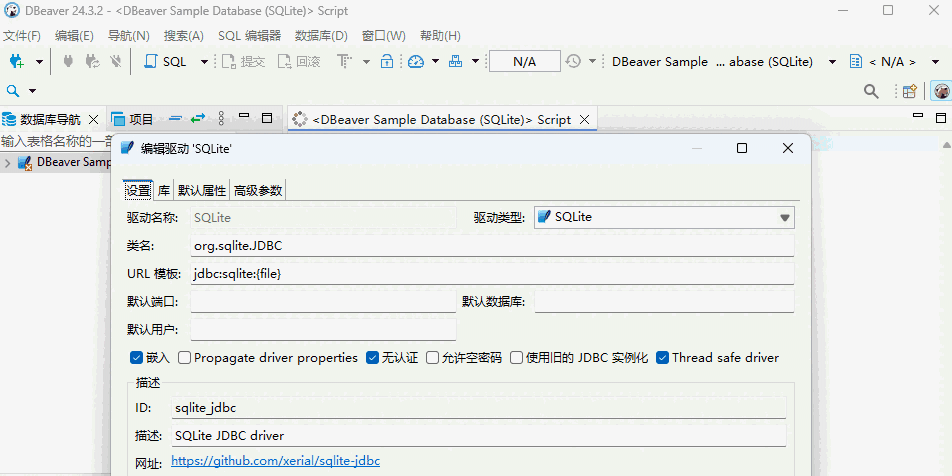The height and width of the screenshot is (476, 952).
Task: Expand the schema diagram dropdown arrow
Action: (475, 62)
